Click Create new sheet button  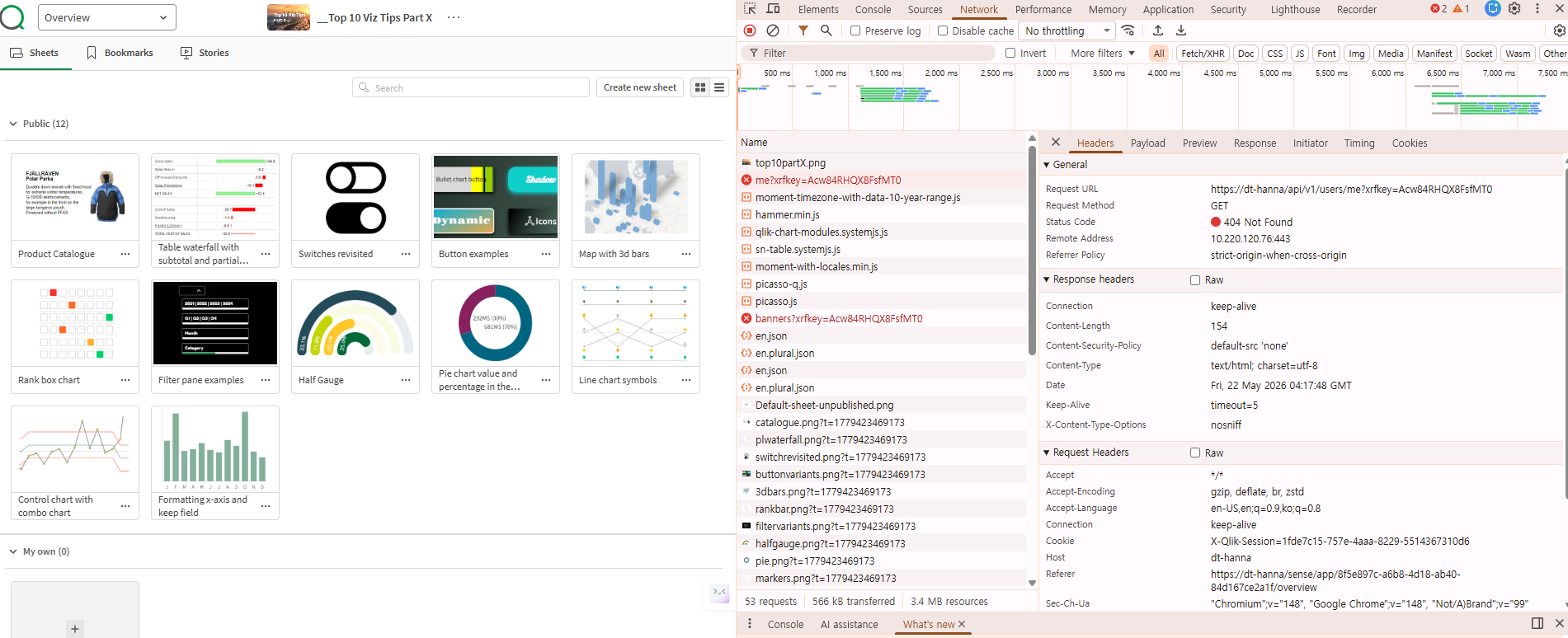(640, 87)
